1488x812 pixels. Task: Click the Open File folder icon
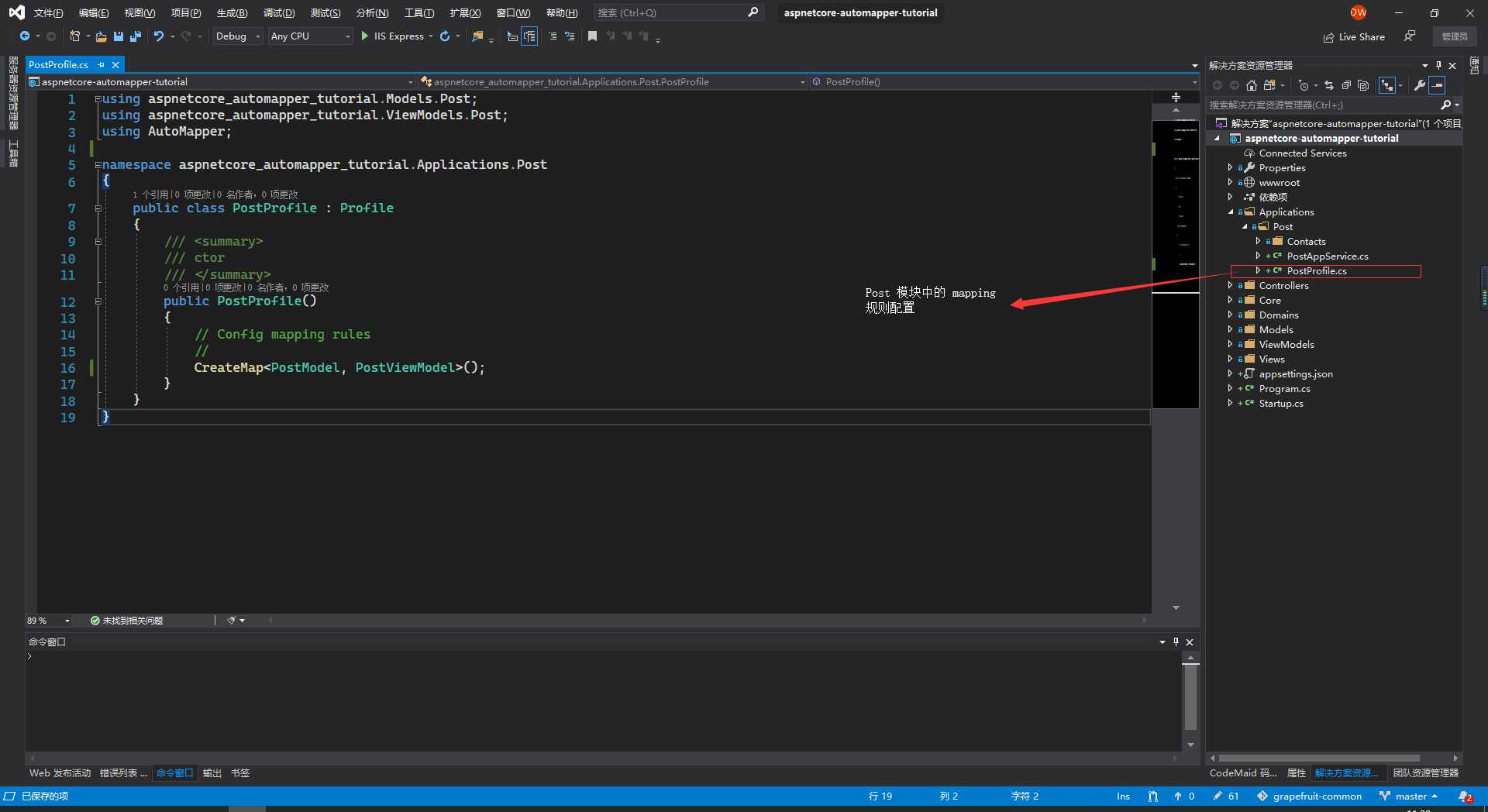coord(101,36)
